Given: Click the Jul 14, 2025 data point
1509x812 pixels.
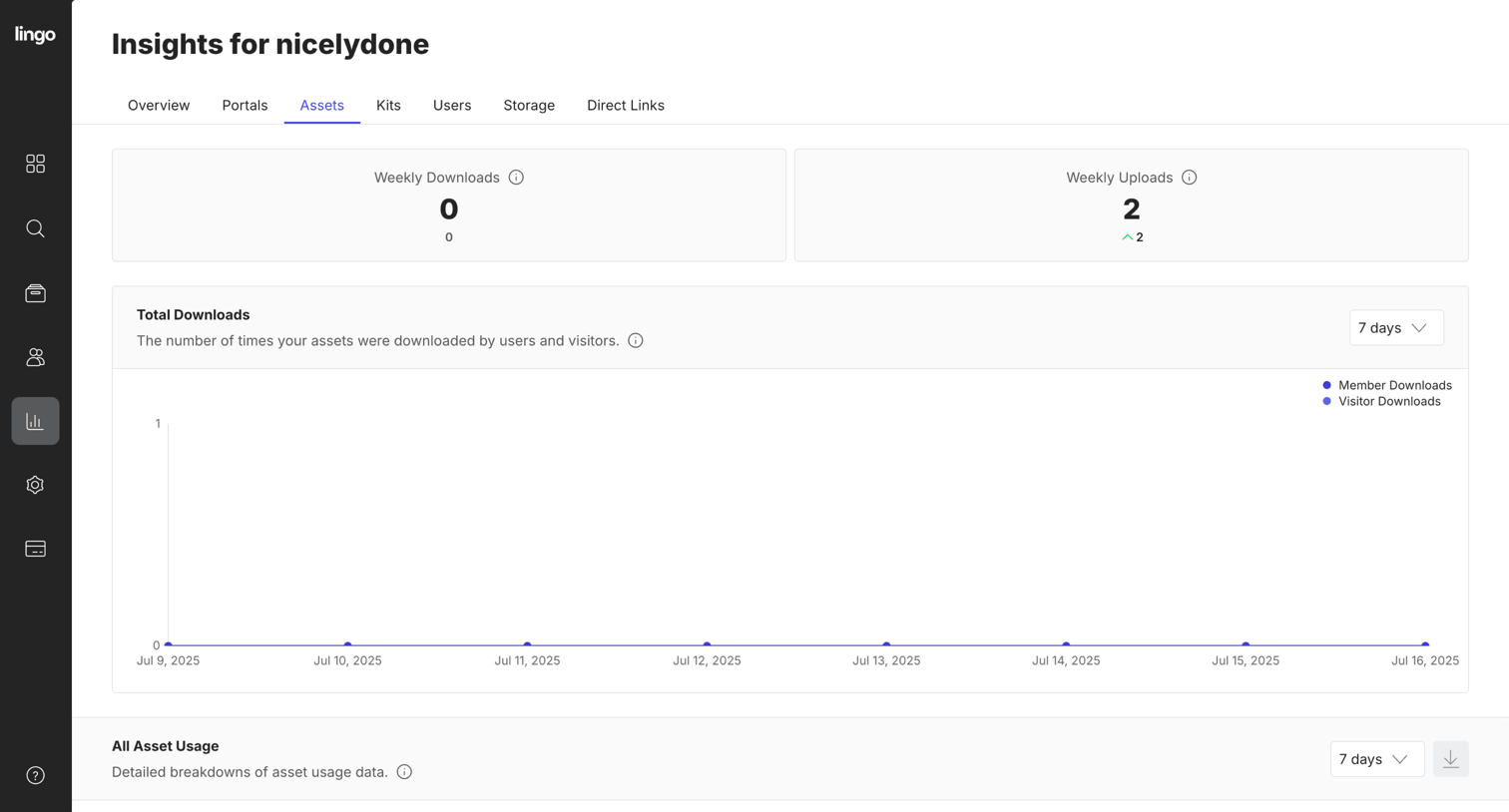Looking at the screenshot, I should point(1066,644).
